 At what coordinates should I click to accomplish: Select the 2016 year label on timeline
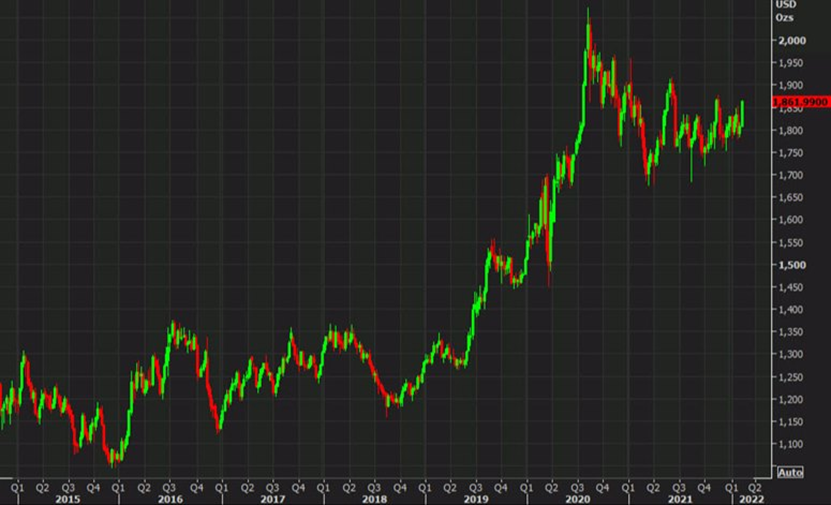click(170, 497)
